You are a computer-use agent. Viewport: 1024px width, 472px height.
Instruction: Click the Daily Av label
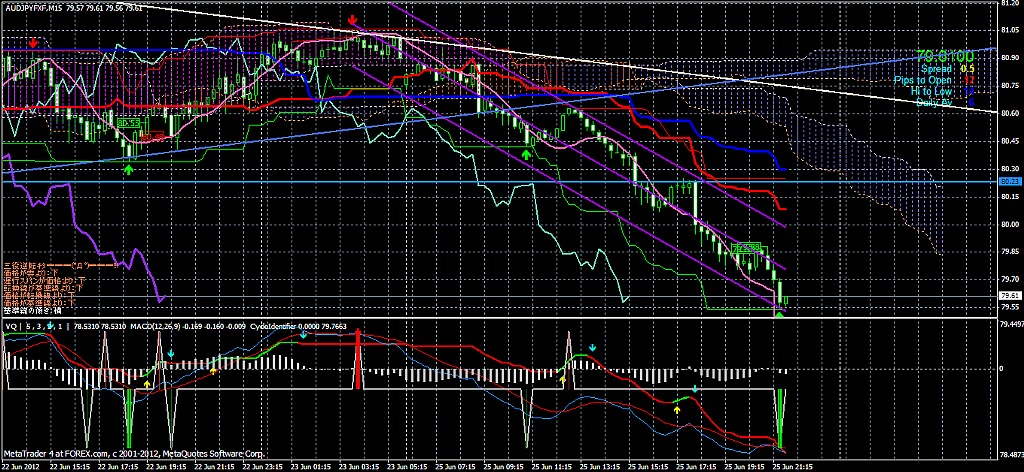[x=935, y=102]
